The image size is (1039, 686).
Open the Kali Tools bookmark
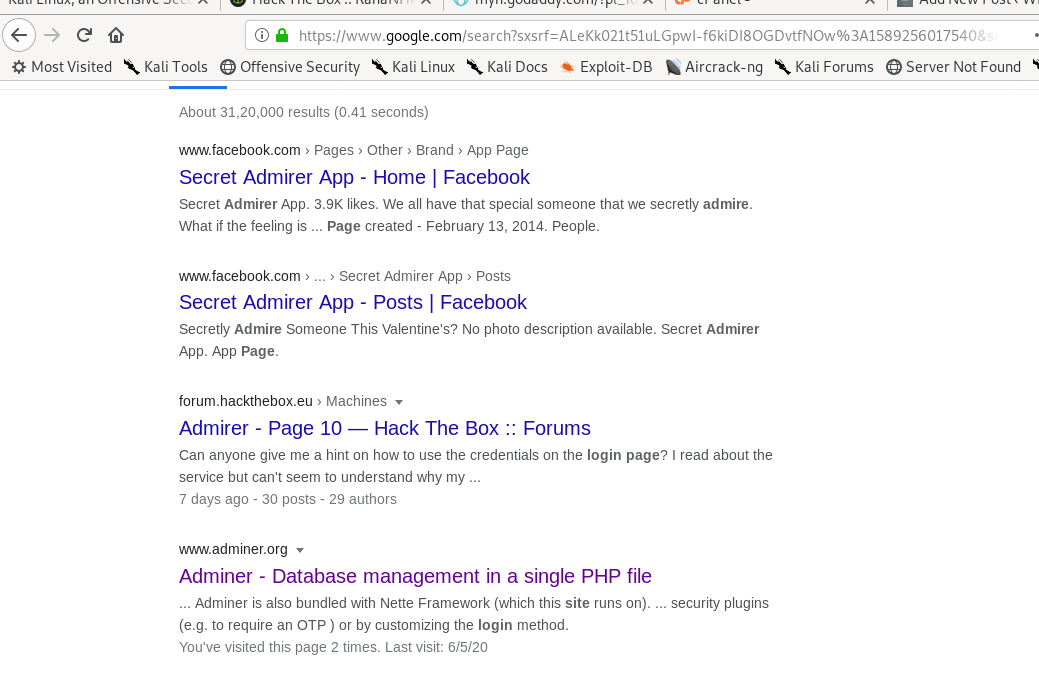point(166,67)
